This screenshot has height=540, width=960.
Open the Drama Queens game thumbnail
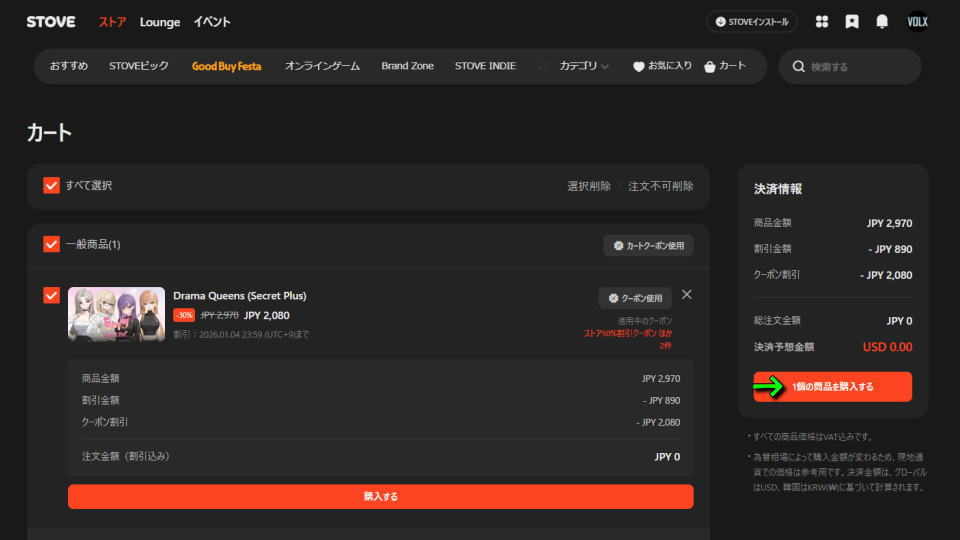coord(116,314)
